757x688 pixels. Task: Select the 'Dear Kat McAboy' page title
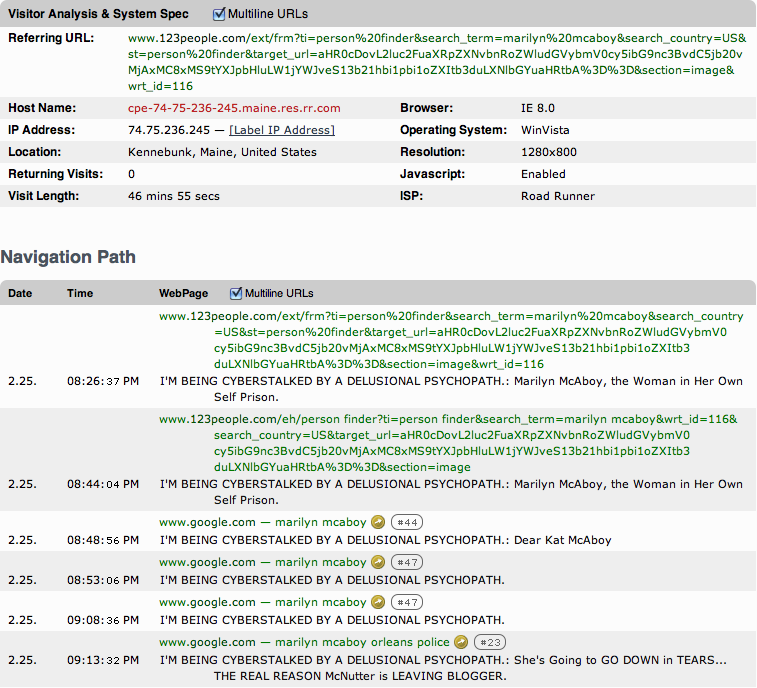[x=562, y=540]
